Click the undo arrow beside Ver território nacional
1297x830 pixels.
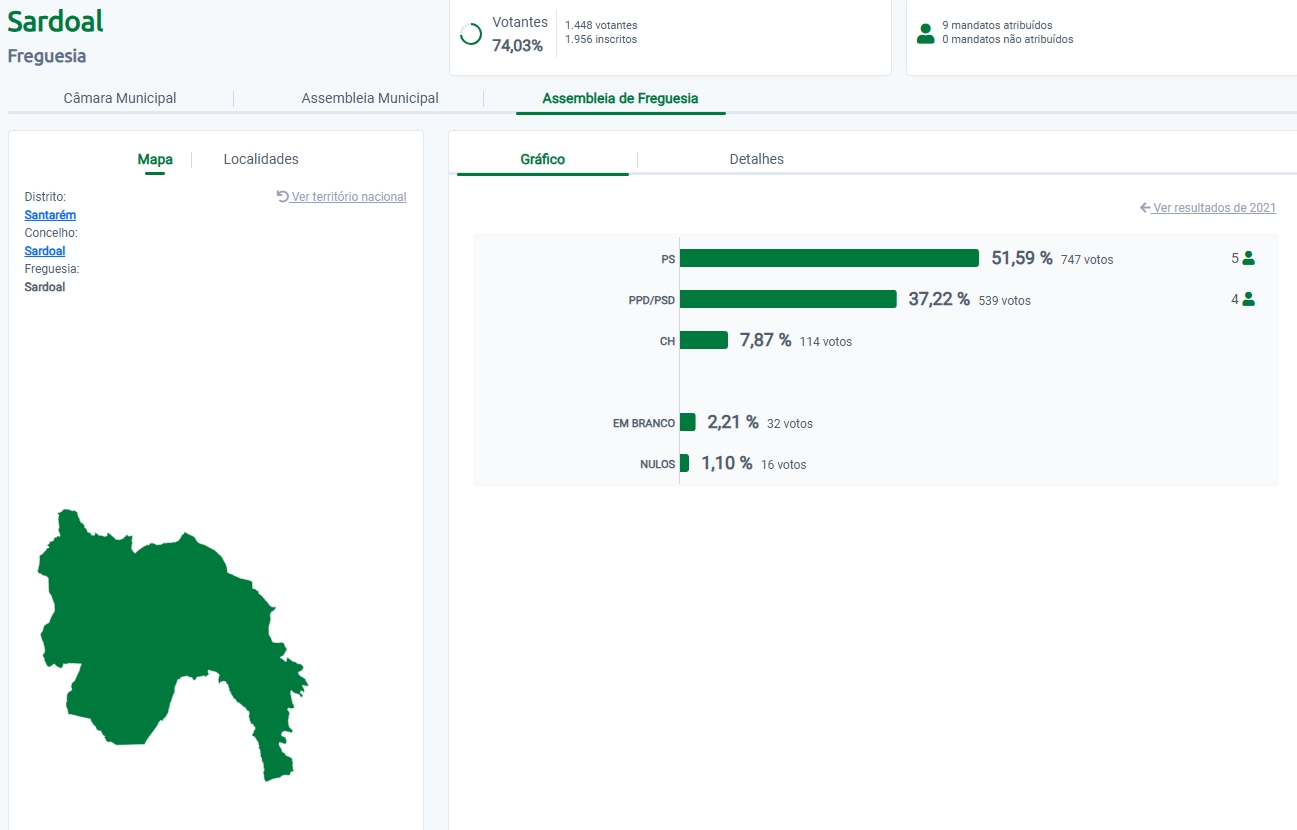(282, 197)
